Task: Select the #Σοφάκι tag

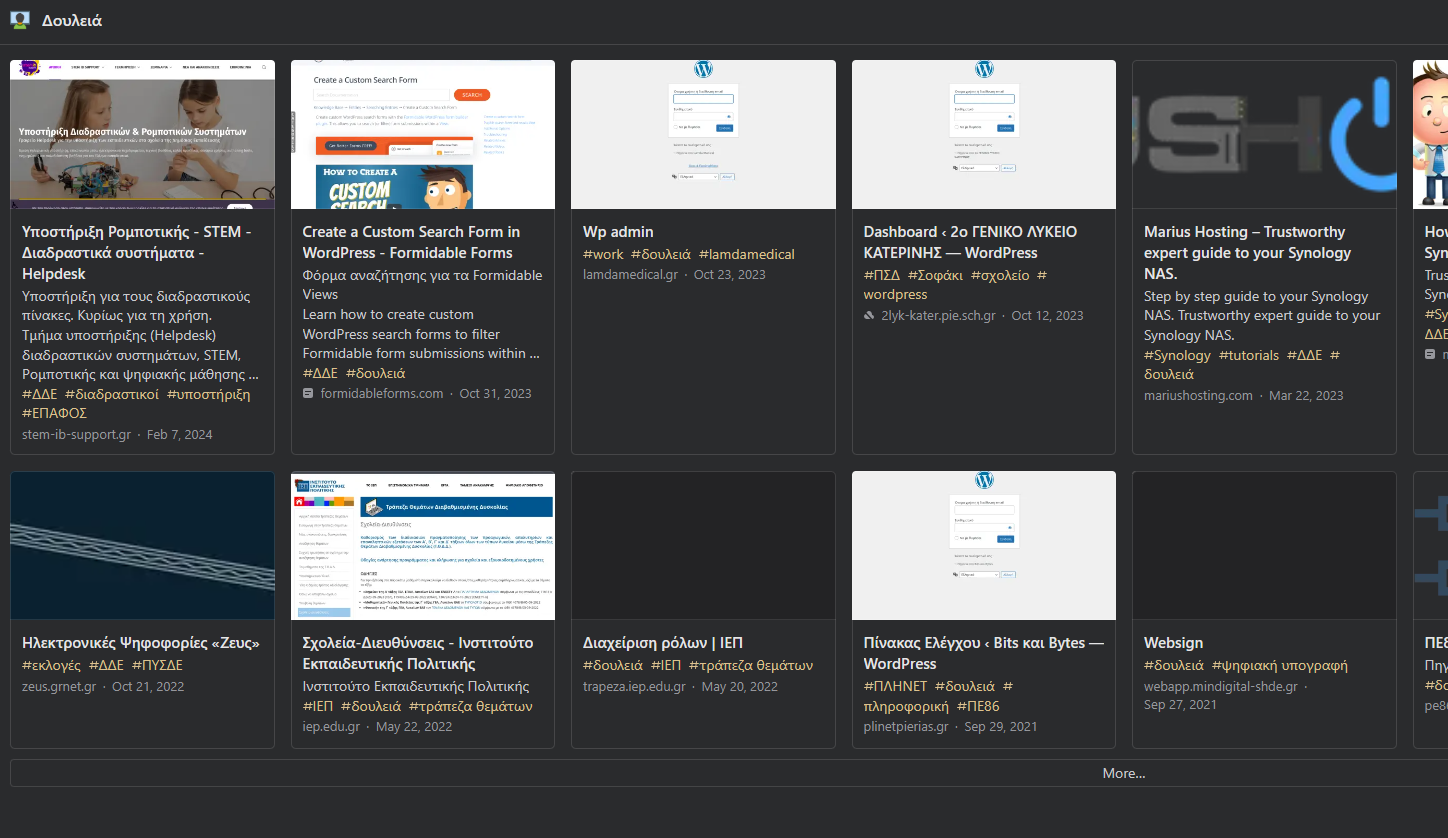Action: (936, 275)
